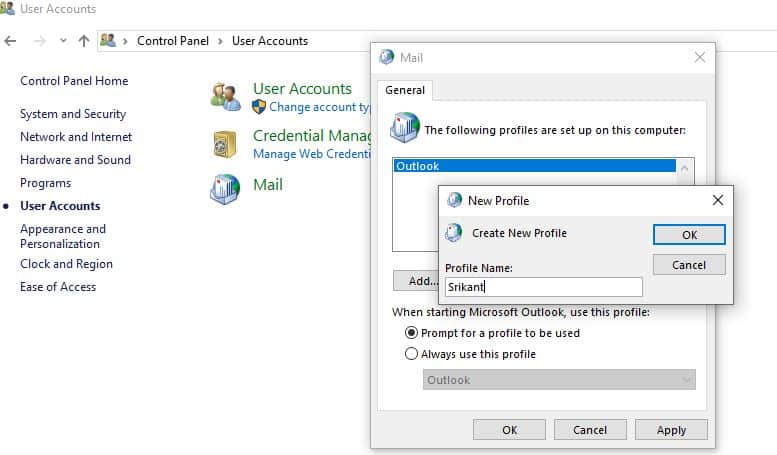Image resolution: width=777 pixels, height=455 pixels.
Task: Select User Accounts in the left sidebar
Action: point(60,206)
